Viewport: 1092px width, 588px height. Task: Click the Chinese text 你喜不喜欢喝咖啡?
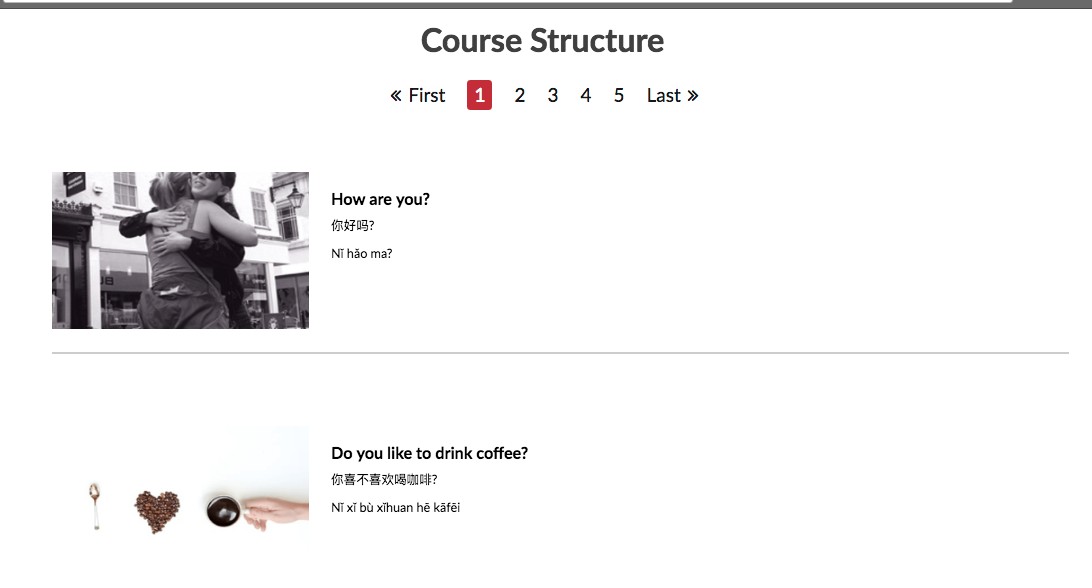click(384, 479)
